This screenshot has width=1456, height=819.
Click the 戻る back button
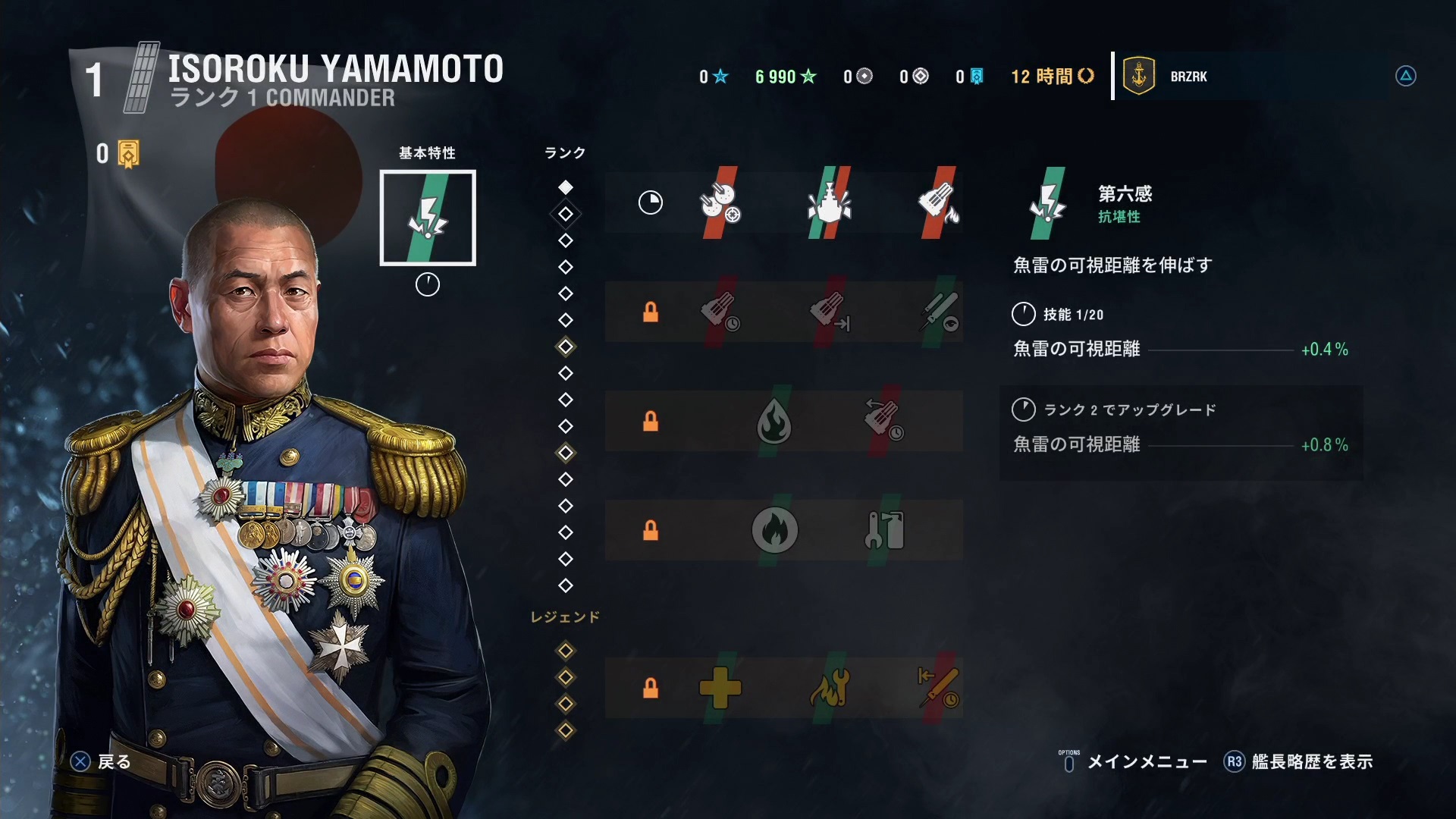101,761
